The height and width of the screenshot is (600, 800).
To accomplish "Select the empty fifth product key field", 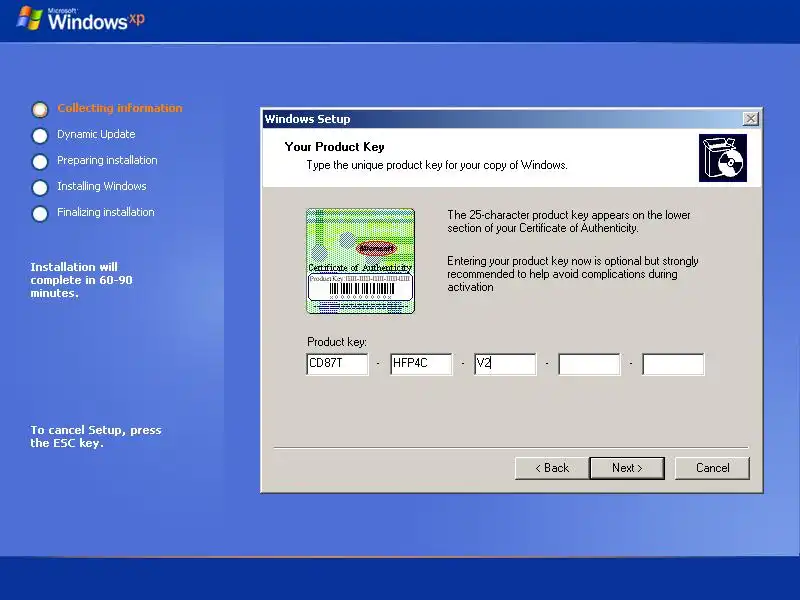I will pyautogui.click(x=673, y=364).
